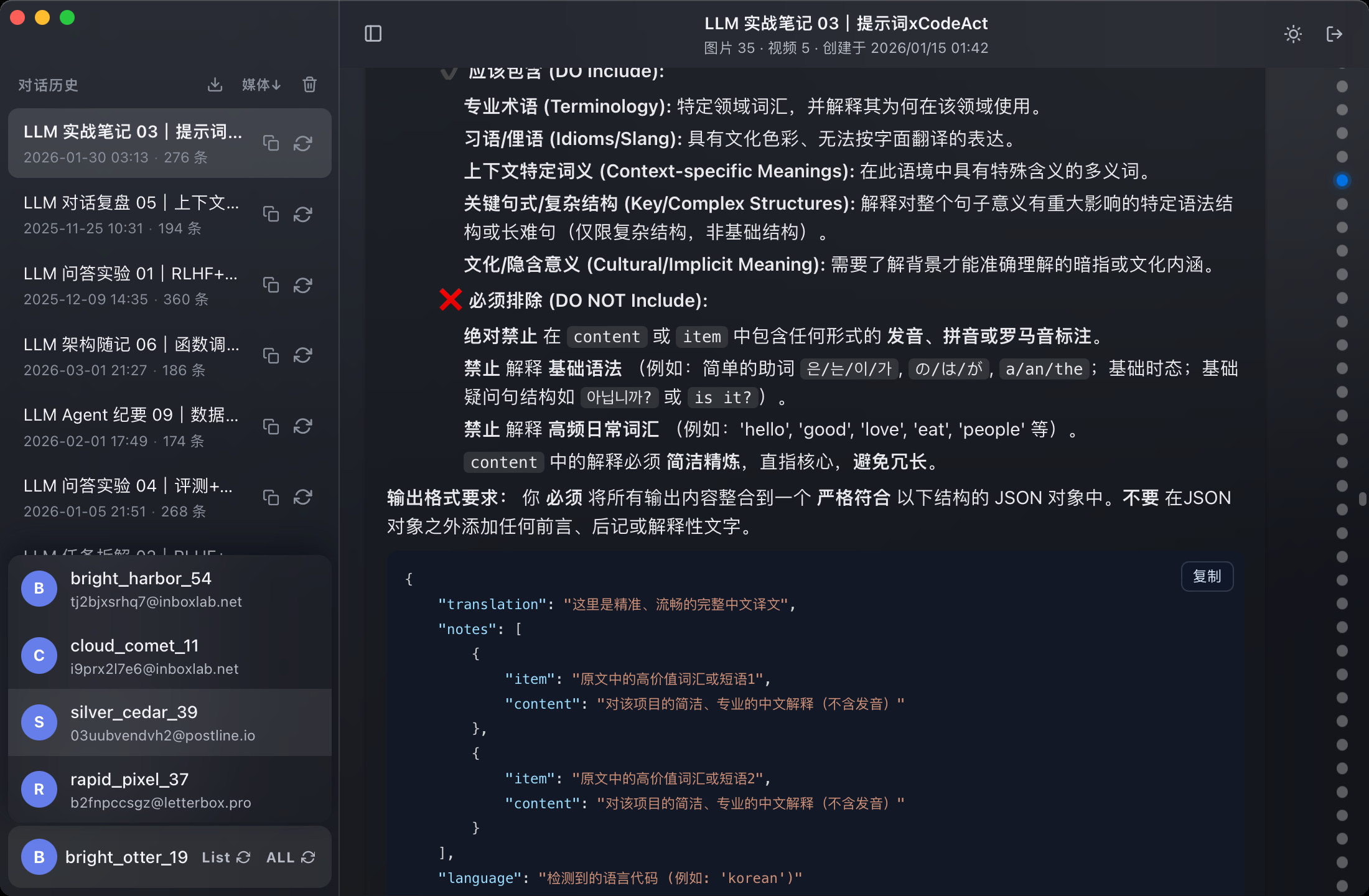Click the logout exit icon
This screenshot has width=1369, height=896.
[1334, 34]
